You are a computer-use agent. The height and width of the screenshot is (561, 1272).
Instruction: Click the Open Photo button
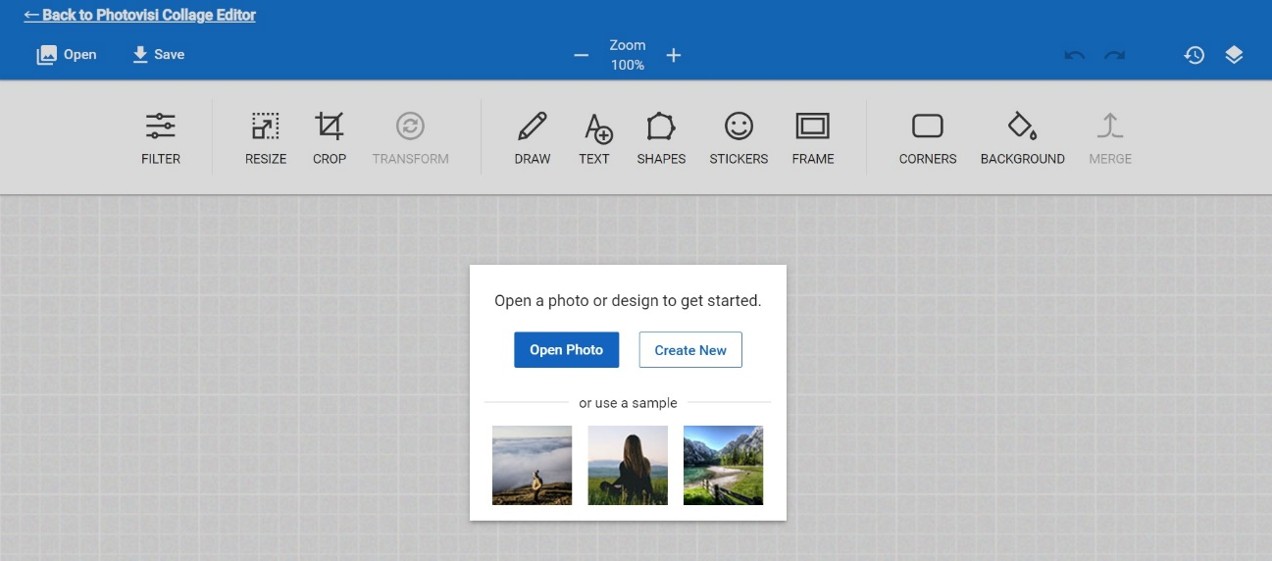(566, 350)
